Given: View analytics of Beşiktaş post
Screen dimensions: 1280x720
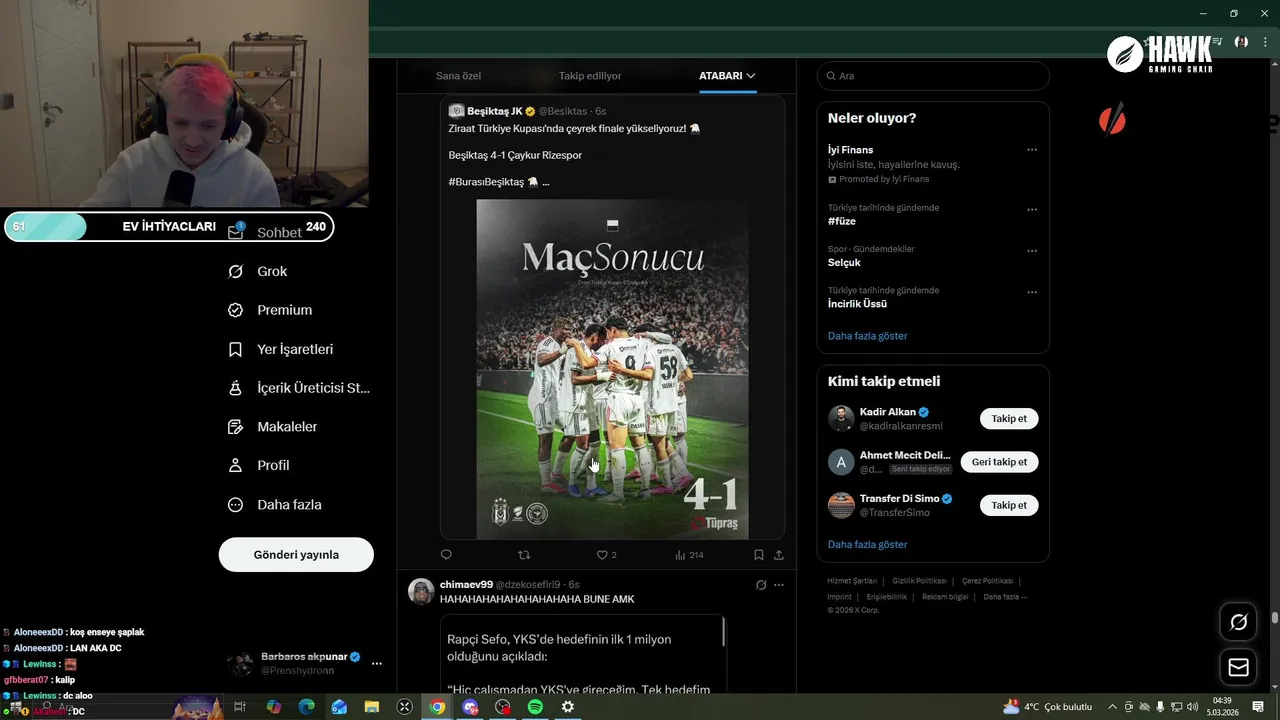Looking at the screenshot, I should (x=689, y=555).
